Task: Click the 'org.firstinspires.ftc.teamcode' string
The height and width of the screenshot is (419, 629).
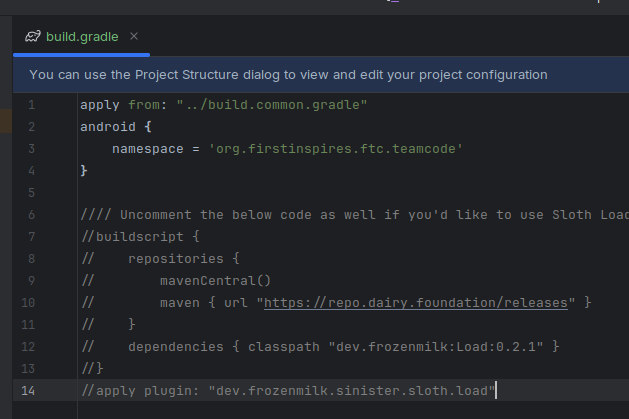Action: 336,149
